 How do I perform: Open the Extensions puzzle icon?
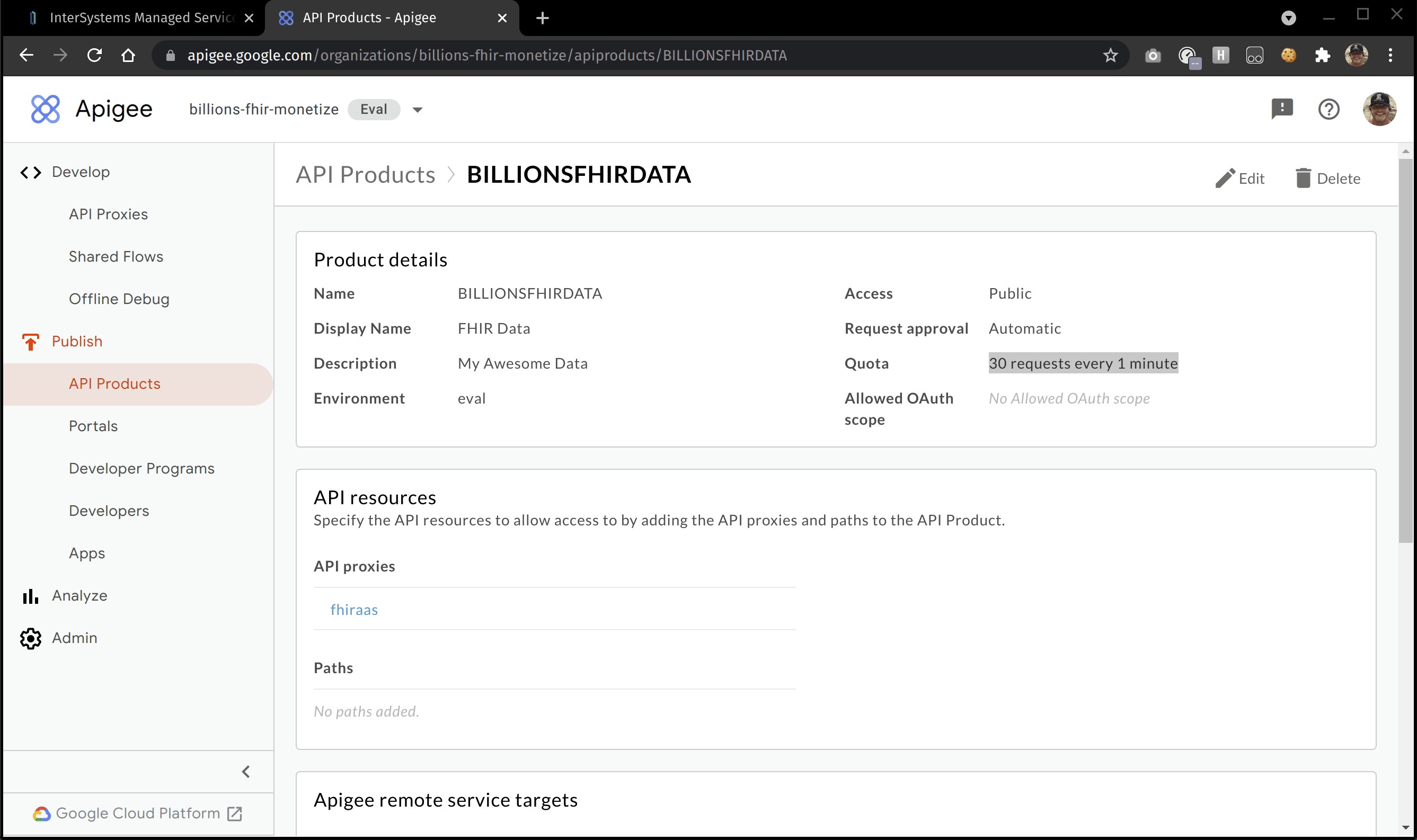pyautogui.click(x=1322, y=56)
